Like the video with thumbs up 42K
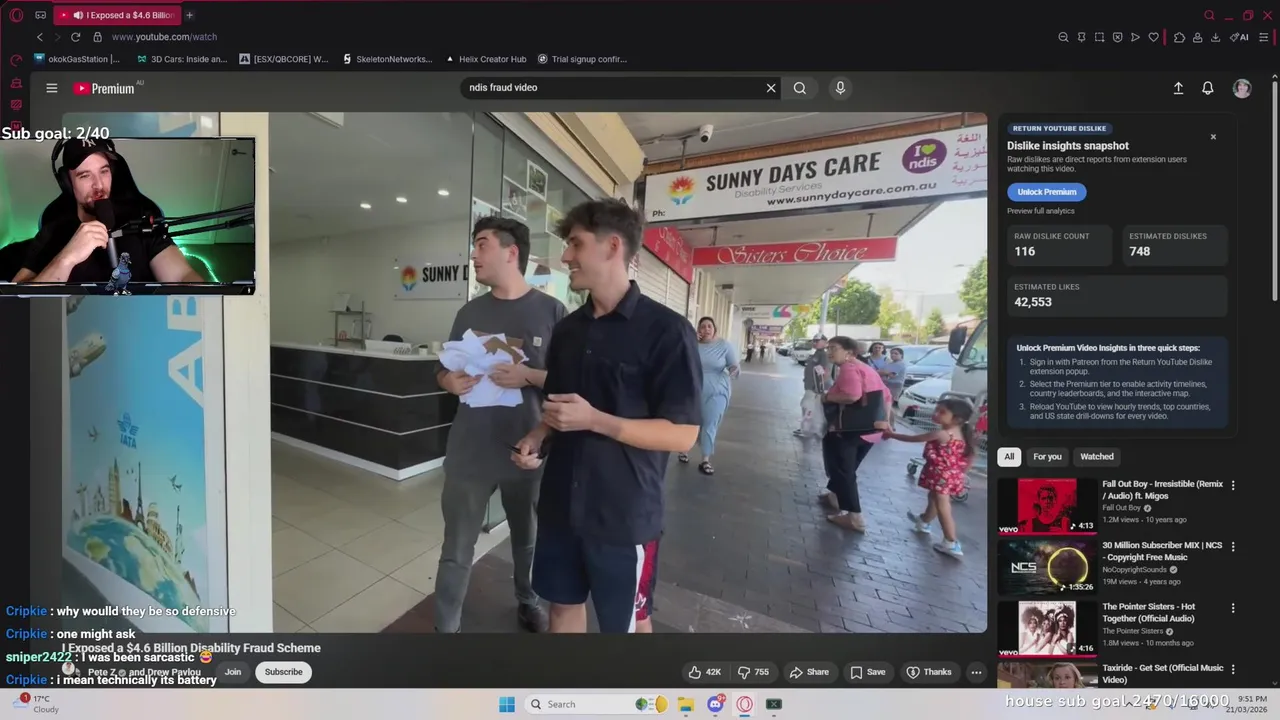 click(x=704, y=672)
